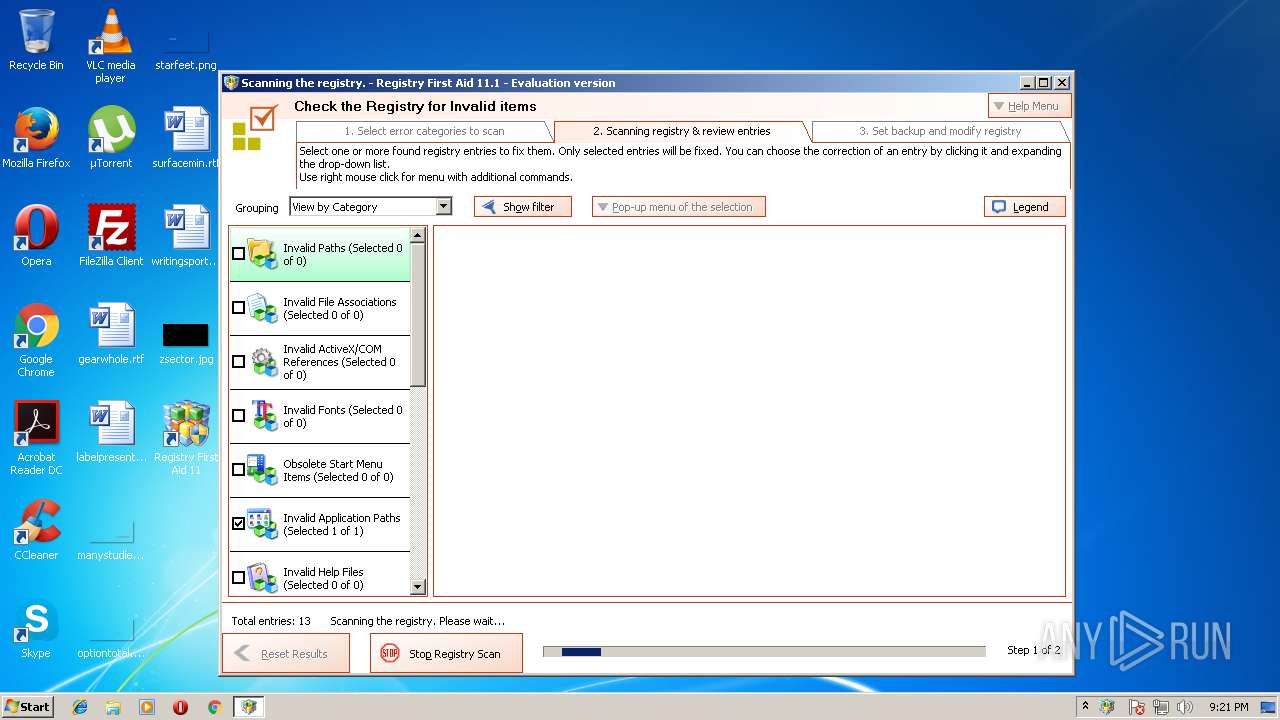Open Registry First Aid 11 desktop shortcut
Viewport: 1280px width, 720px height.
[186, 438]
